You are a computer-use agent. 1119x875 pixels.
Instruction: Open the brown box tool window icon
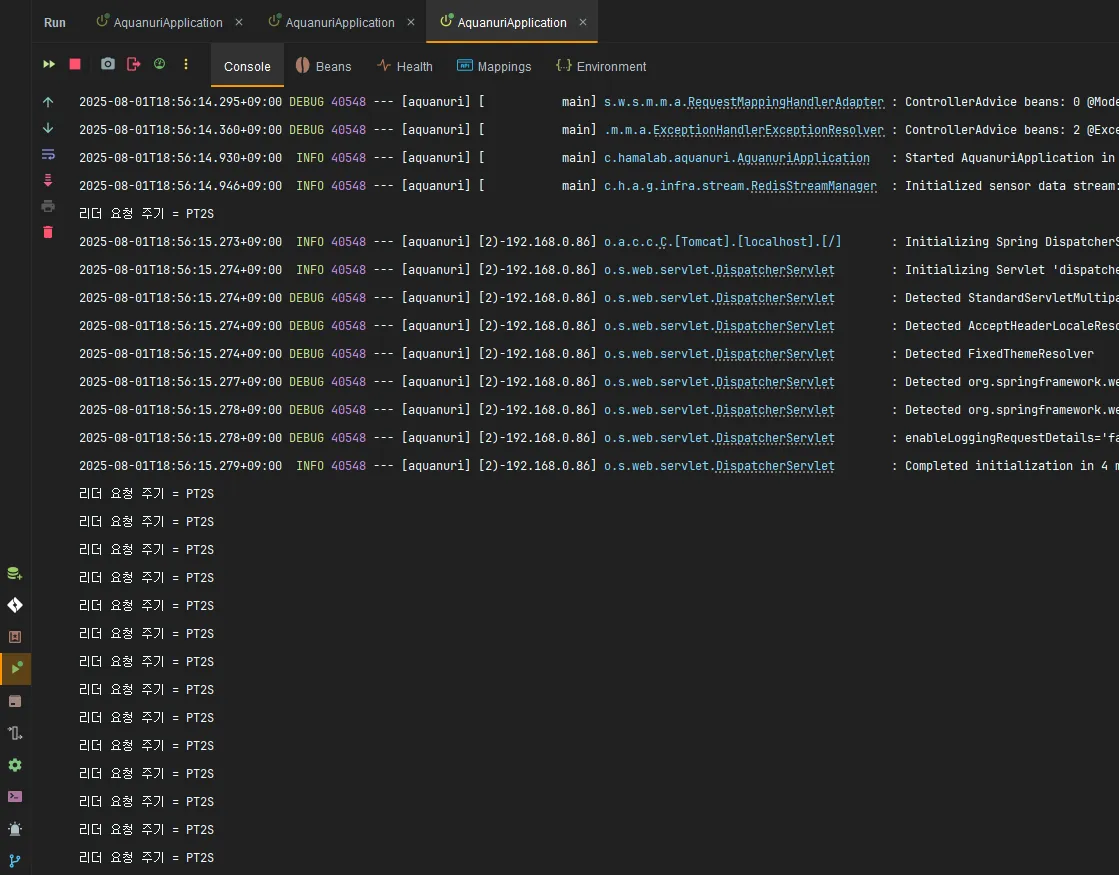[15, 702]
